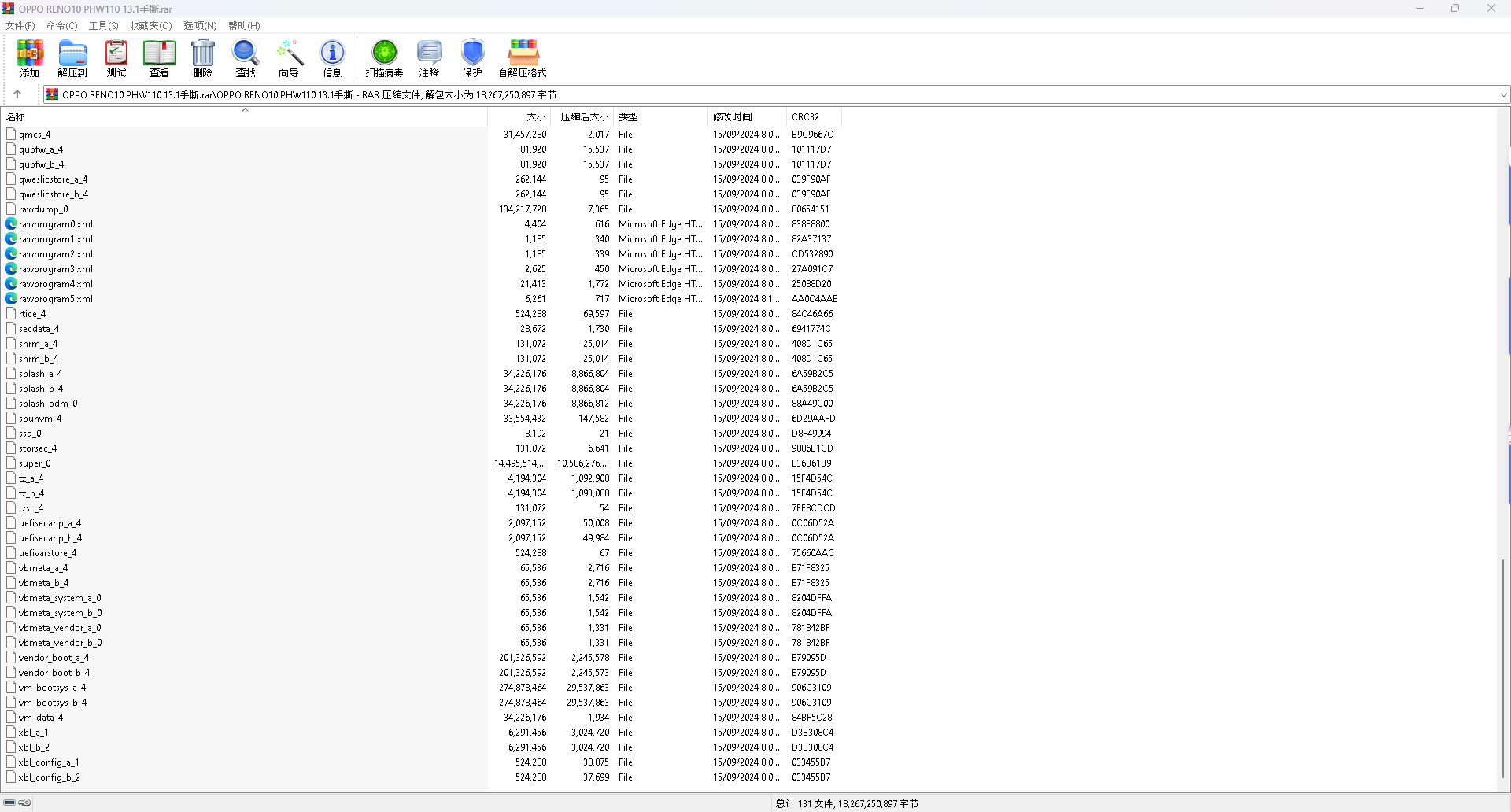Click the rawprogram3.xml Edge file icon

pos(11,269)
